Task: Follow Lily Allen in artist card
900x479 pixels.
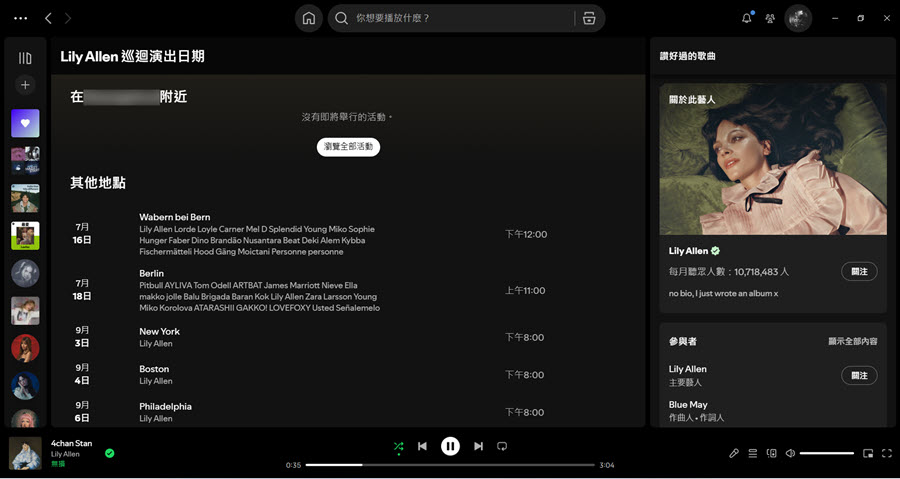Action: [x=859, y=271]
